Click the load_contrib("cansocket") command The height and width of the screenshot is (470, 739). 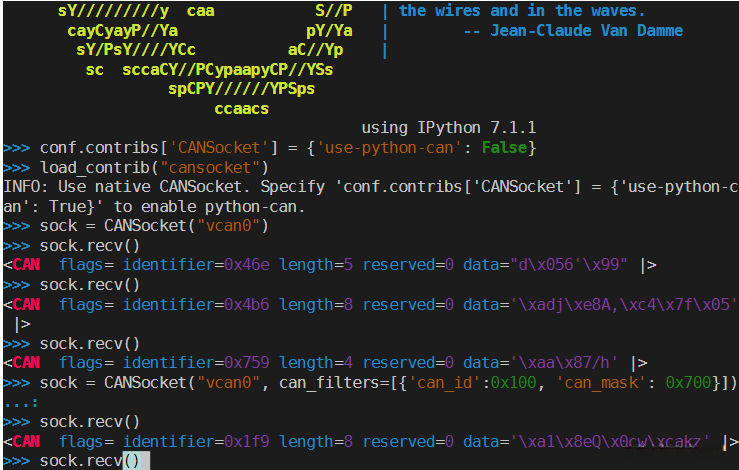tap(155, 167)
